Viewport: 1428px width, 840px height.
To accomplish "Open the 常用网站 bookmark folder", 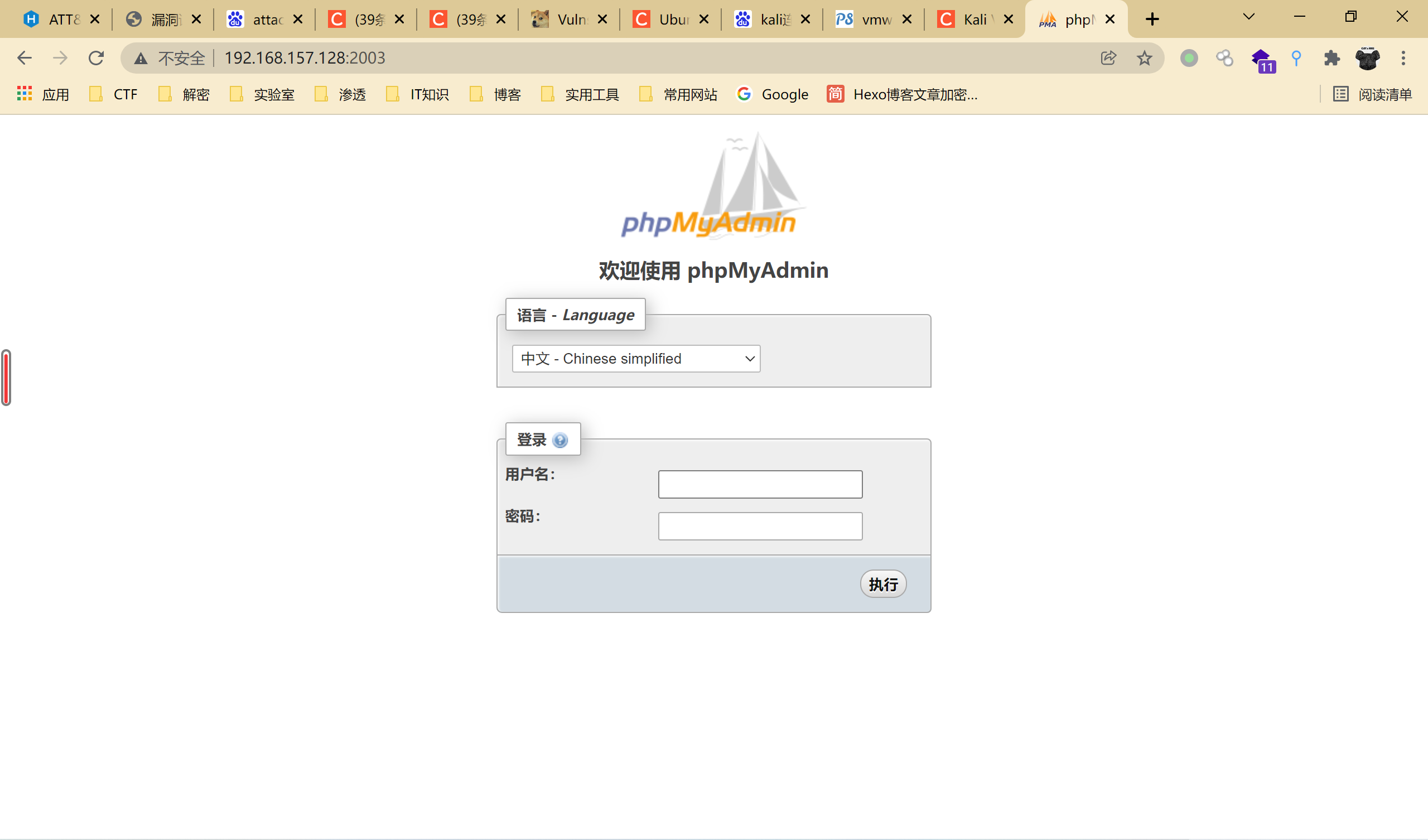I will pos(678,94).
